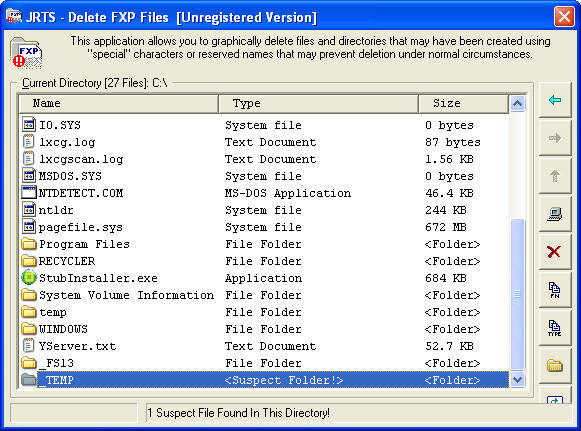Click the vertical scrollbar thumb
Image resolution: width=581 pixels, height=431 pixels.
[x=517, y=294]
